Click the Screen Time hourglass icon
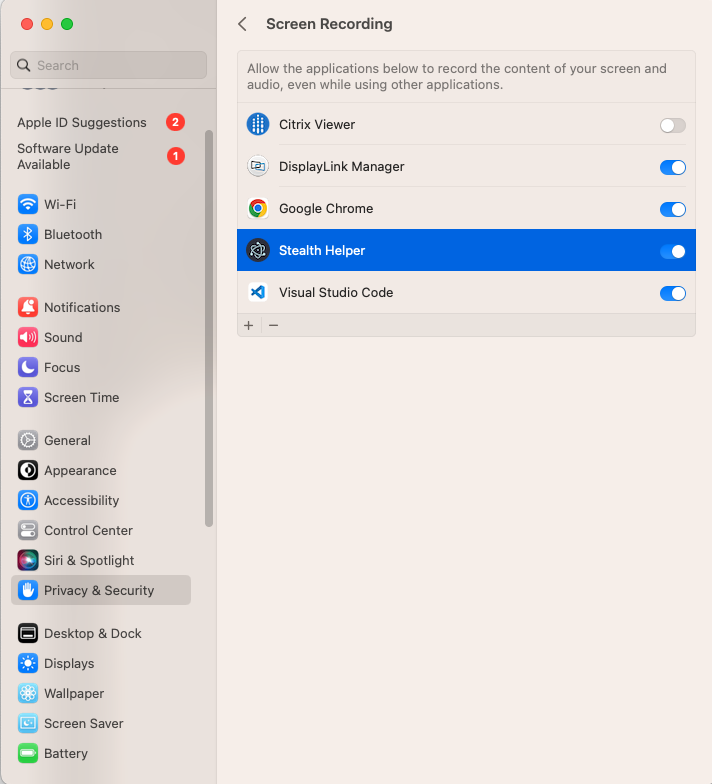 click(28, 398)
